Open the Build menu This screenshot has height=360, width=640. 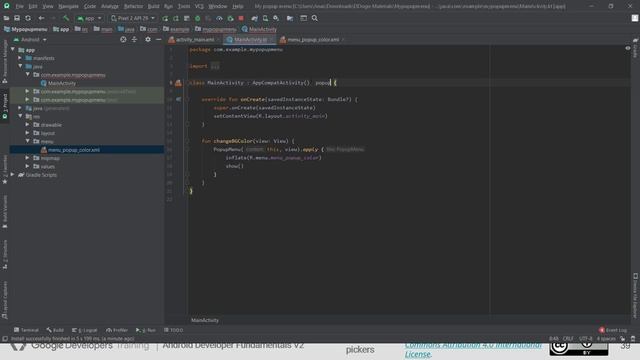tap(153, 6)
